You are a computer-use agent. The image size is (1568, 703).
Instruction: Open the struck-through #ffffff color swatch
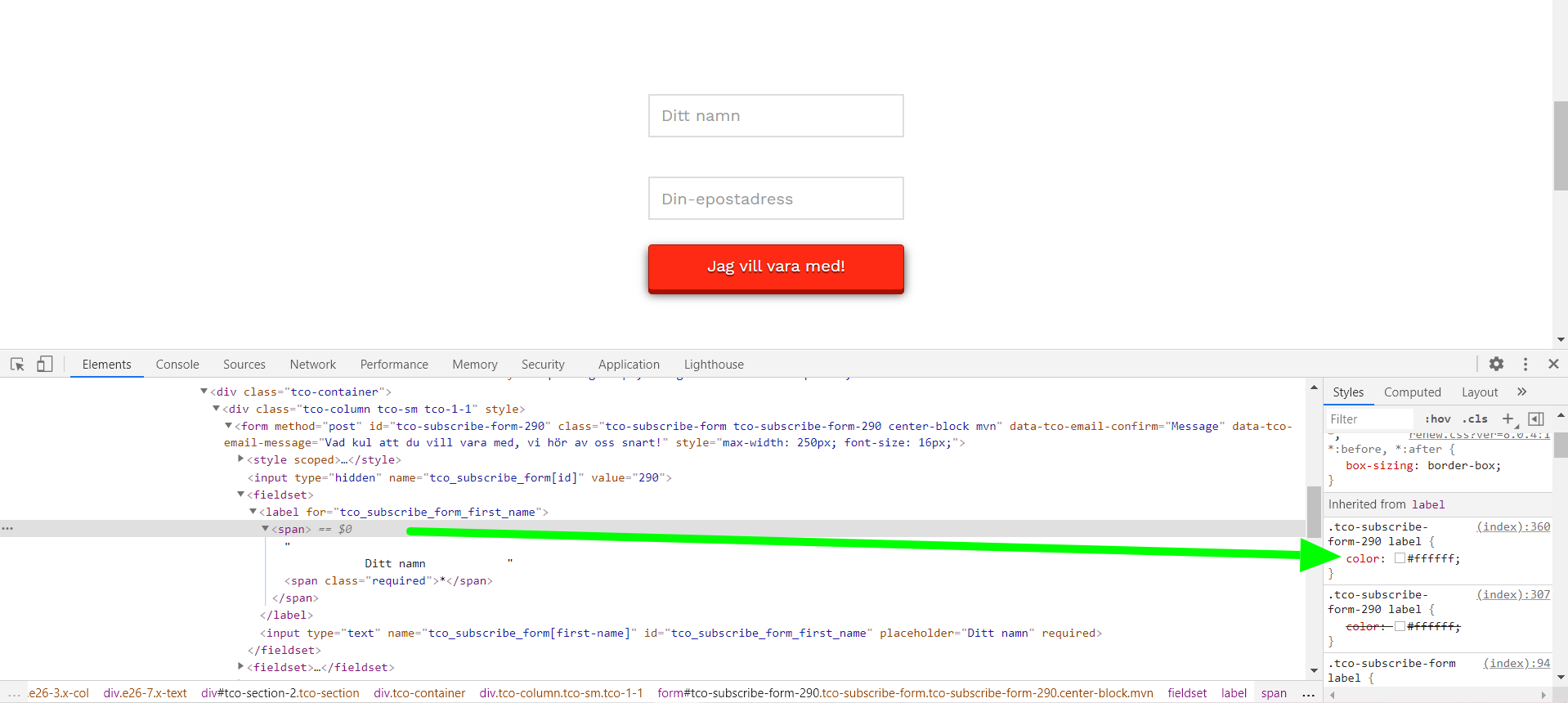pos(1400,626)
